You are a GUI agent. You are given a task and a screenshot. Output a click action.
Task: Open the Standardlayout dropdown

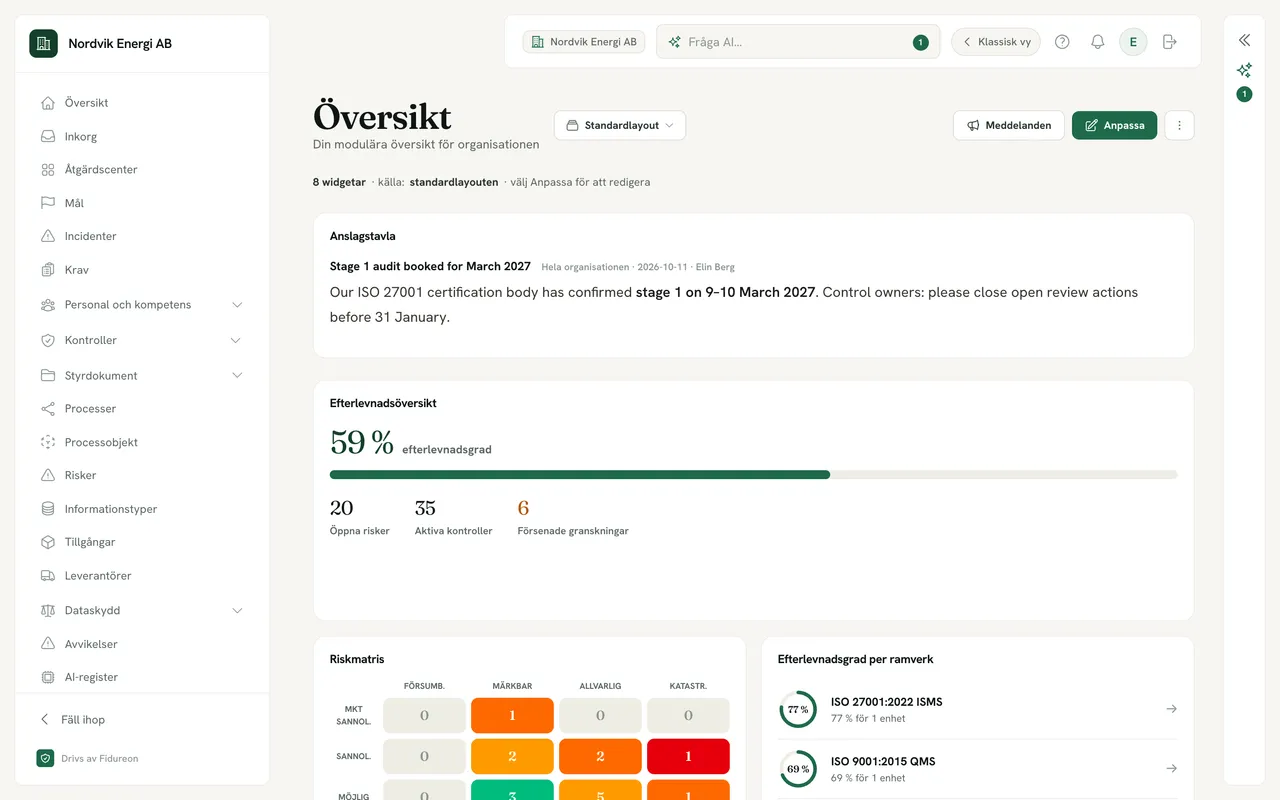pos(620,125)
